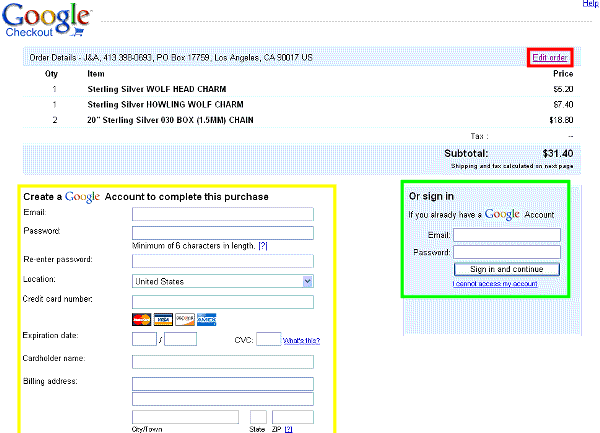
Task: Click the Sign in and continue button
Action: point(507,269)
